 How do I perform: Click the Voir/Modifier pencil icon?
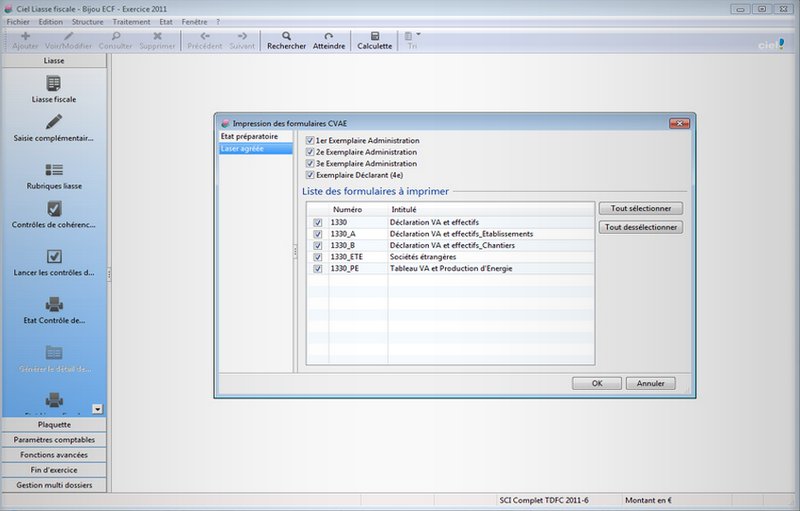coord(68,36)
